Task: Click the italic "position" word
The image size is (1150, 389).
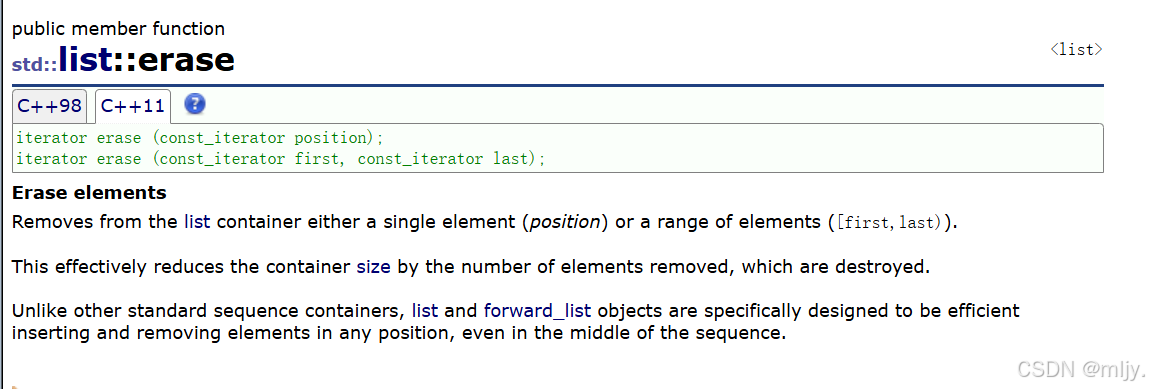Action: [x=563, y=222]
